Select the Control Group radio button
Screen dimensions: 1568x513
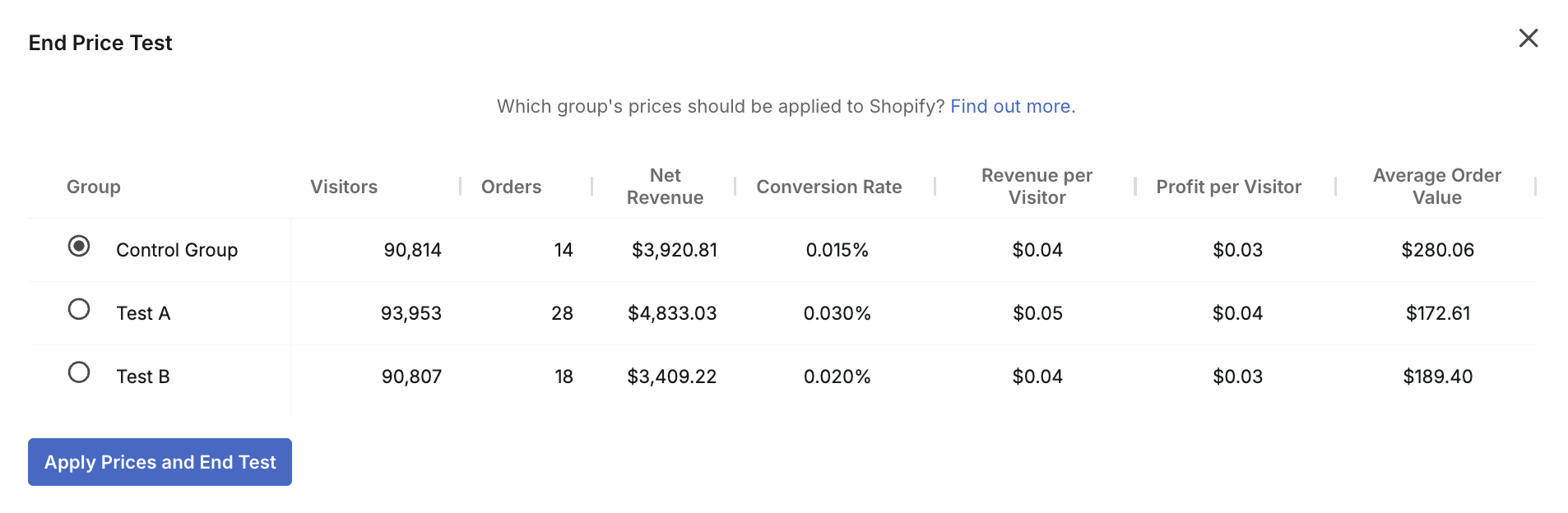click(79, 247)
